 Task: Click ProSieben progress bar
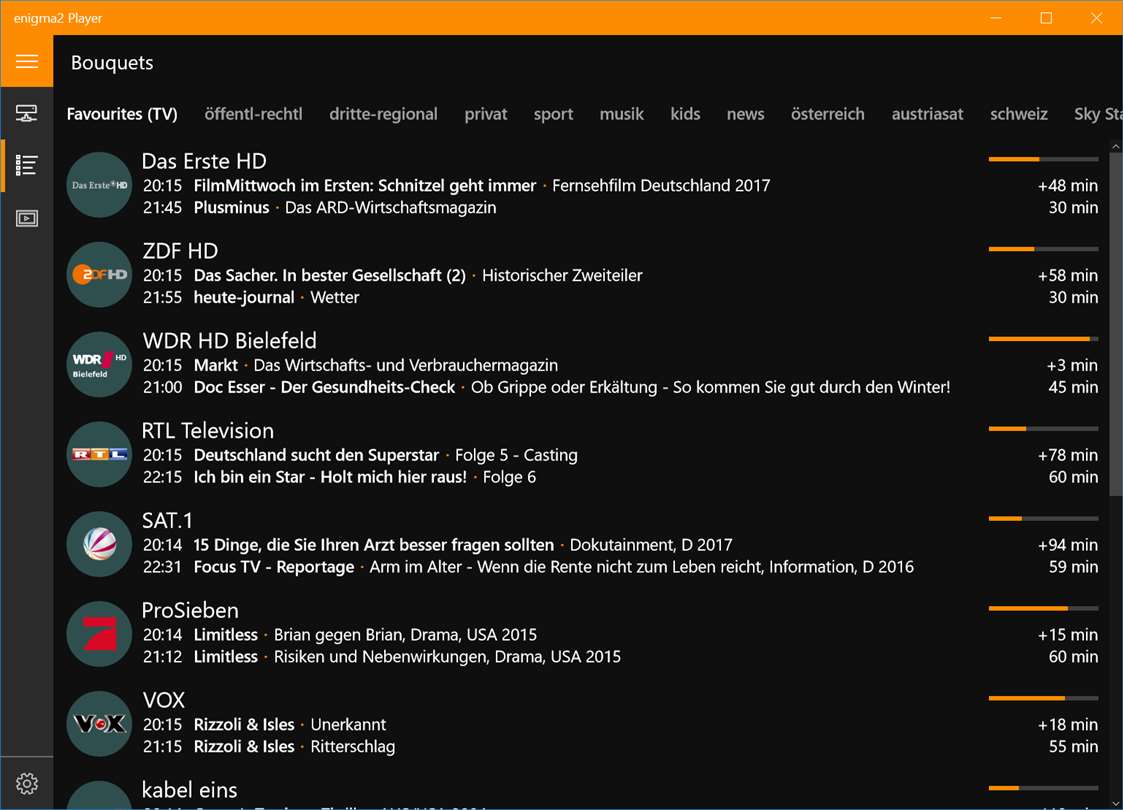coord(1044,608)
